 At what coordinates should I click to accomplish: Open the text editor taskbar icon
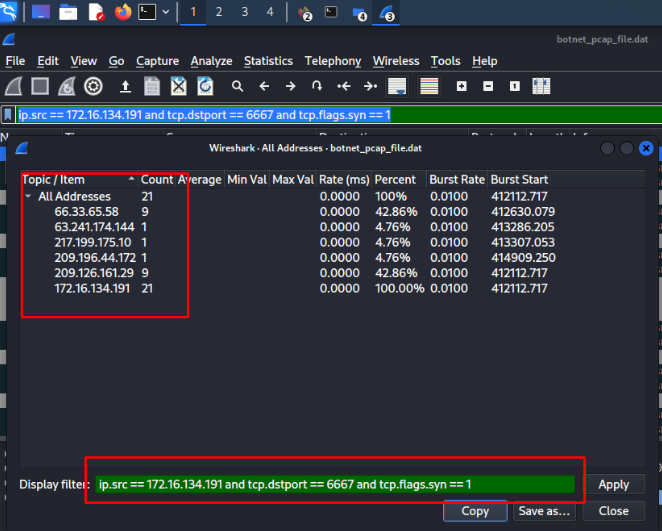[96, 12]
